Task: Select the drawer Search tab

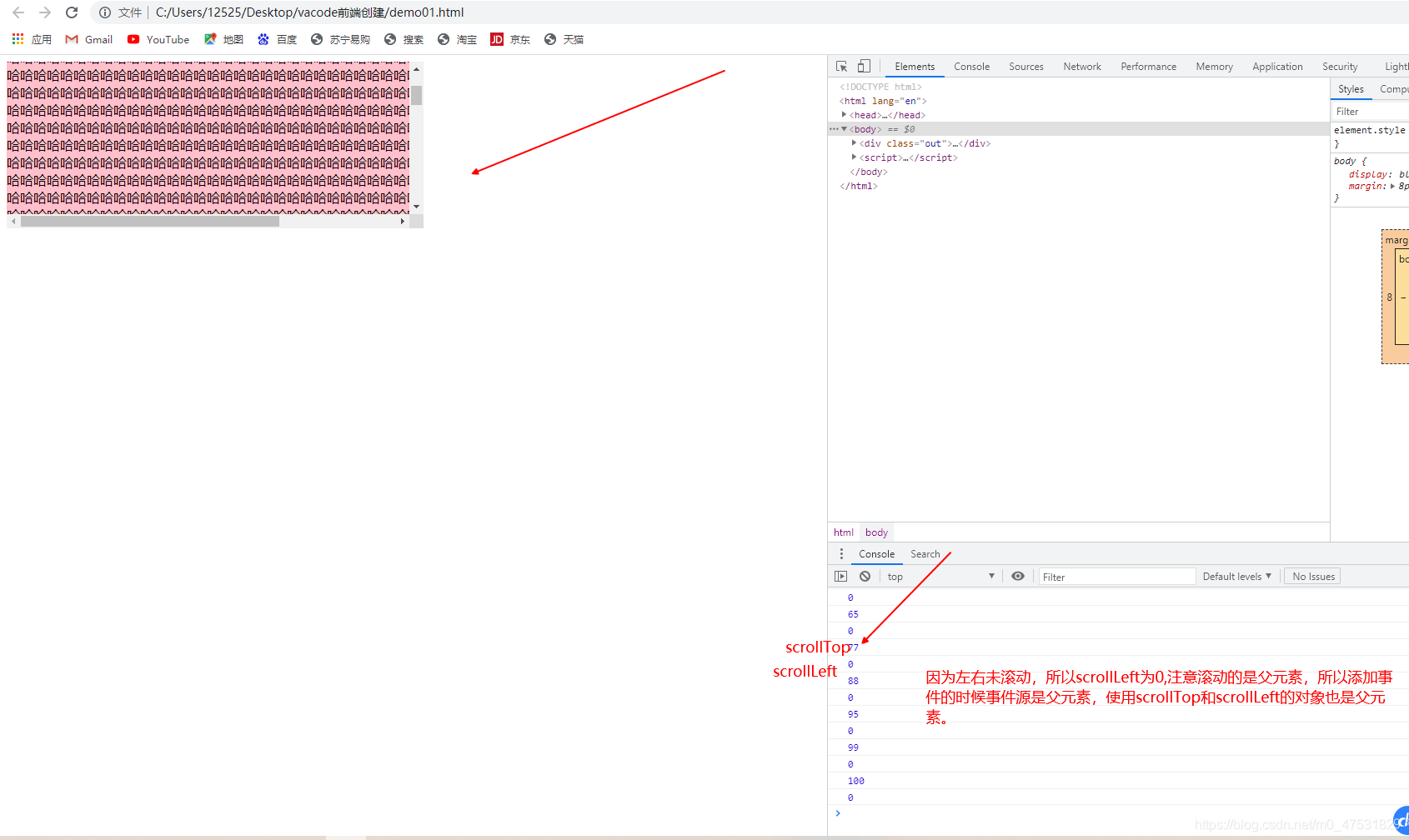Action: click(x=925, y=554)
